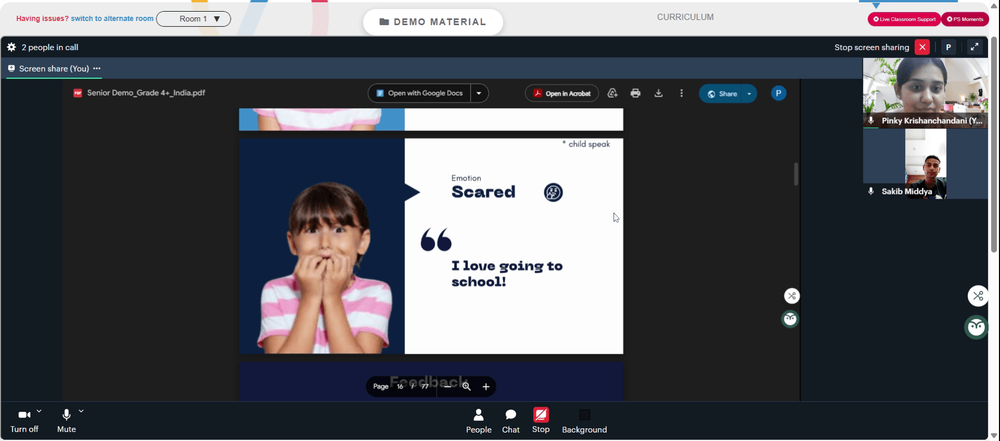
Task: Click the quote I love going to school!
Action: tap(507, 273)
